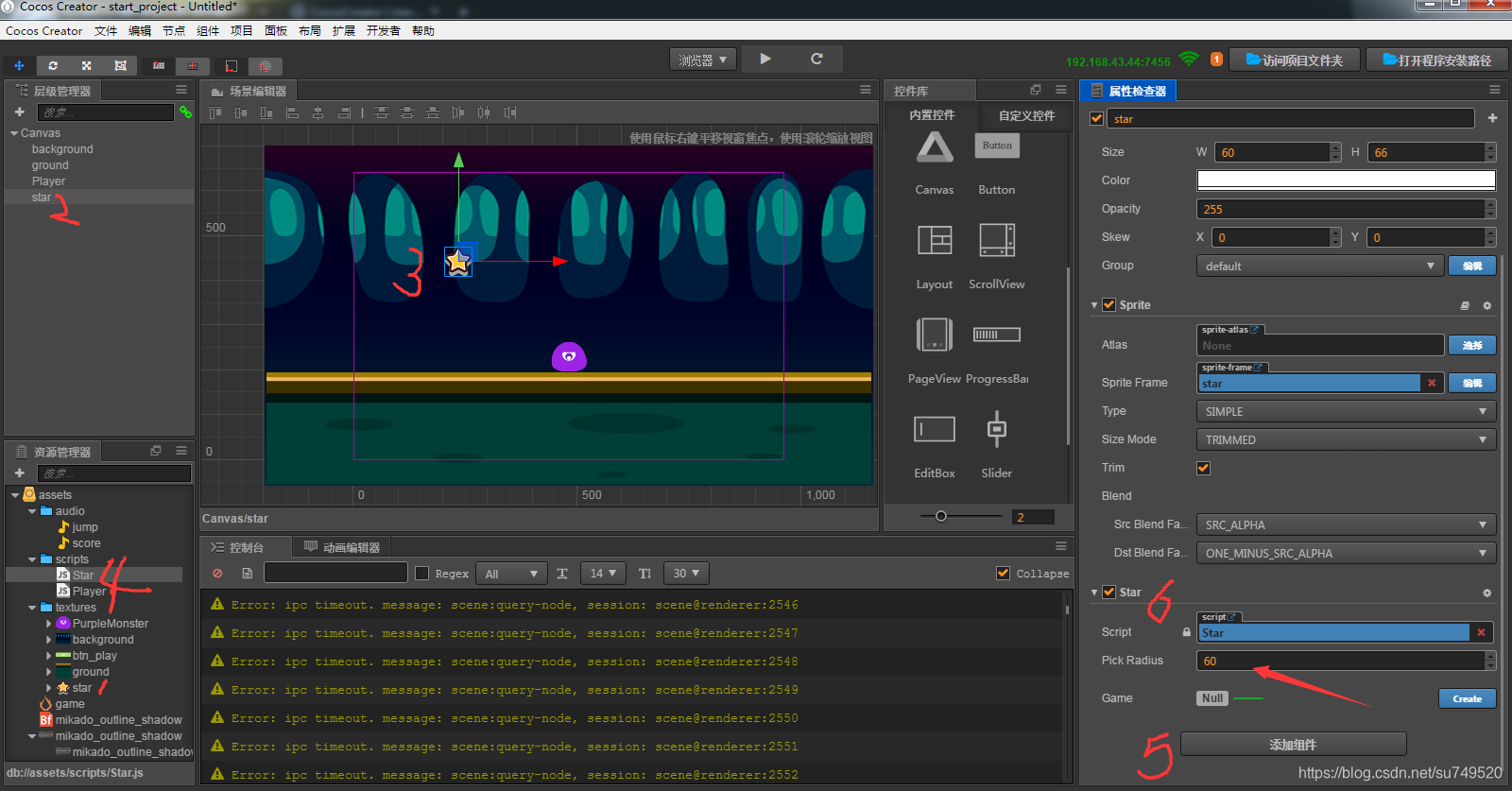1512x791 pixels.
Task: Select the rotate transform tool
Action: 53,66
